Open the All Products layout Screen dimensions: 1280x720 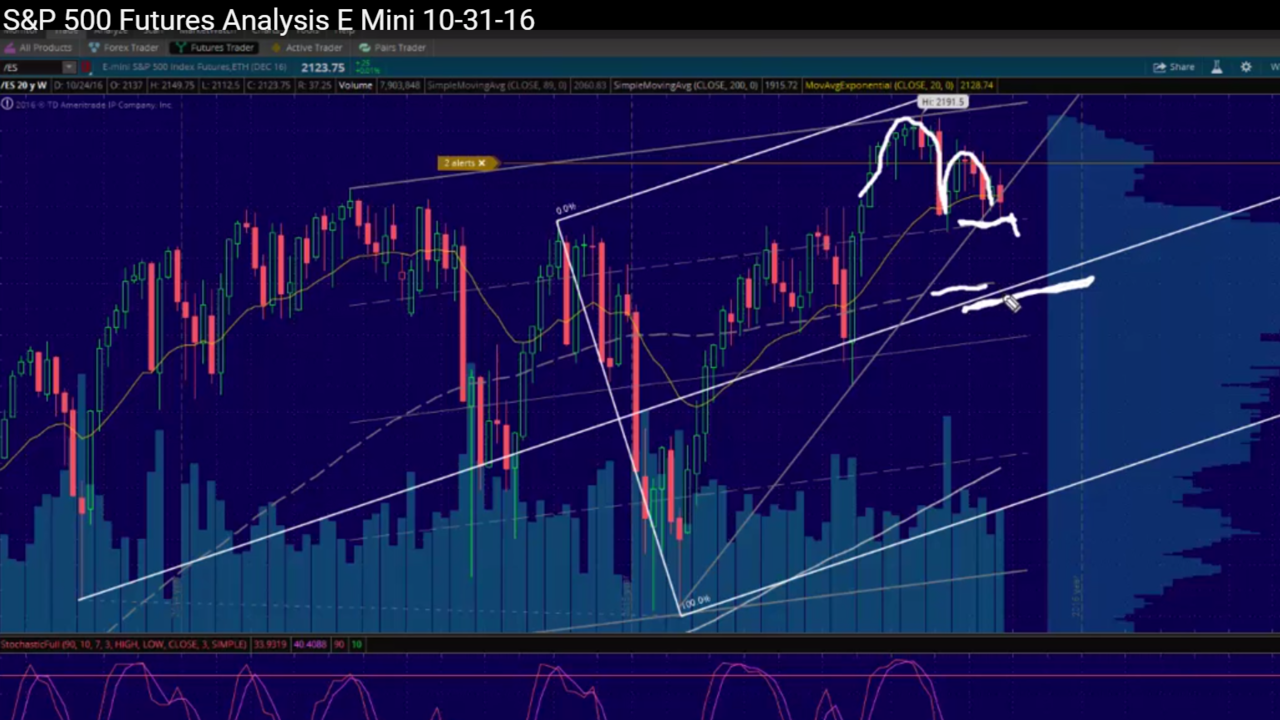pyautogui.click(x=38, y=47)
